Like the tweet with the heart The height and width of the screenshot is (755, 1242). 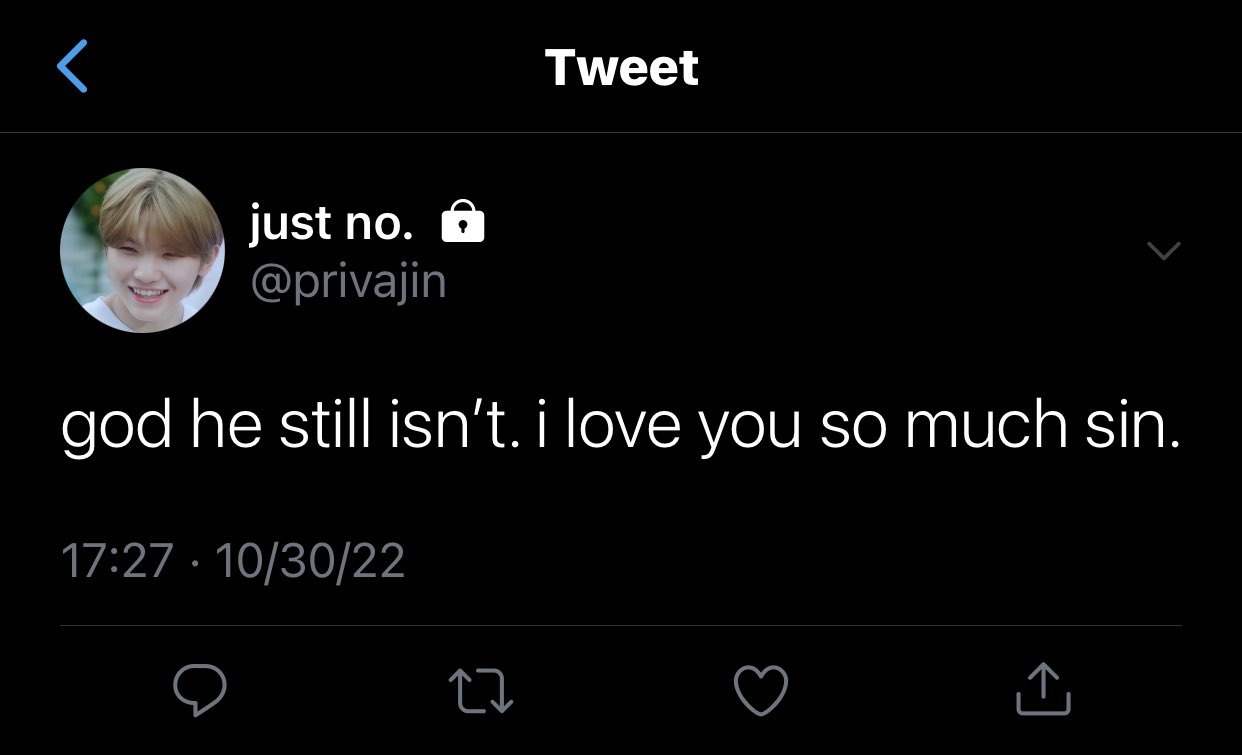click(761, 690)
